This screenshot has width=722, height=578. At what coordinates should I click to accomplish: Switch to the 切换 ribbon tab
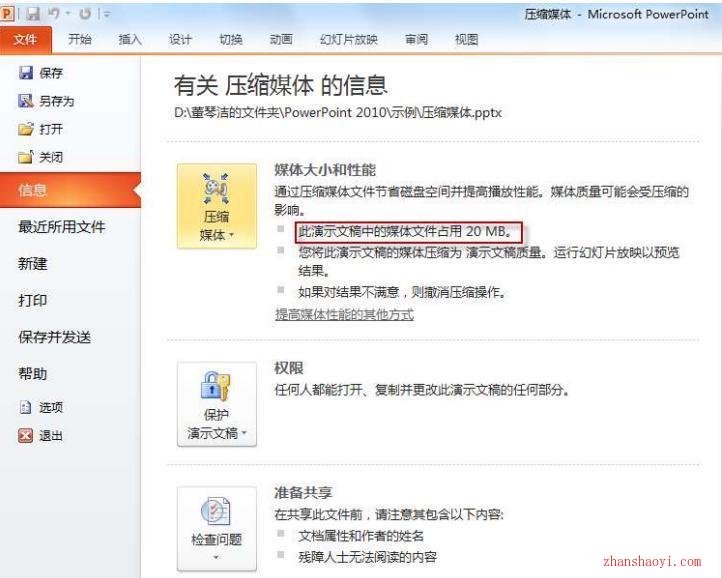(x=231, y=40)
